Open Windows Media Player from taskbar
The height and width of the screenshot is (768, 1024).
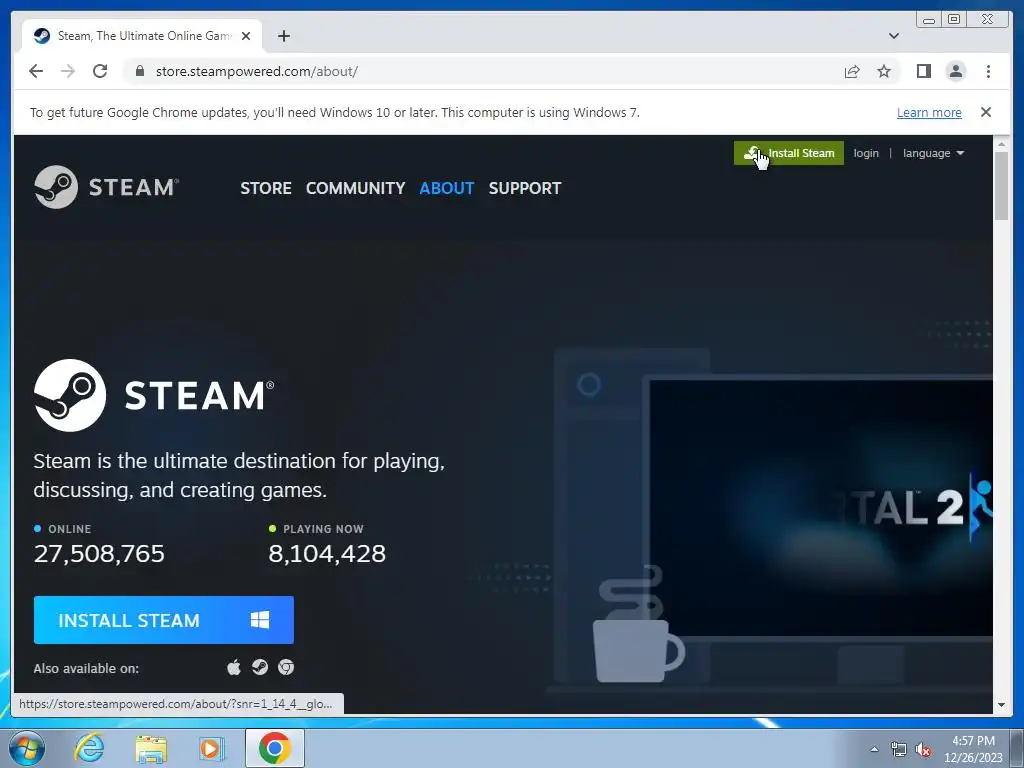[212, 748]
